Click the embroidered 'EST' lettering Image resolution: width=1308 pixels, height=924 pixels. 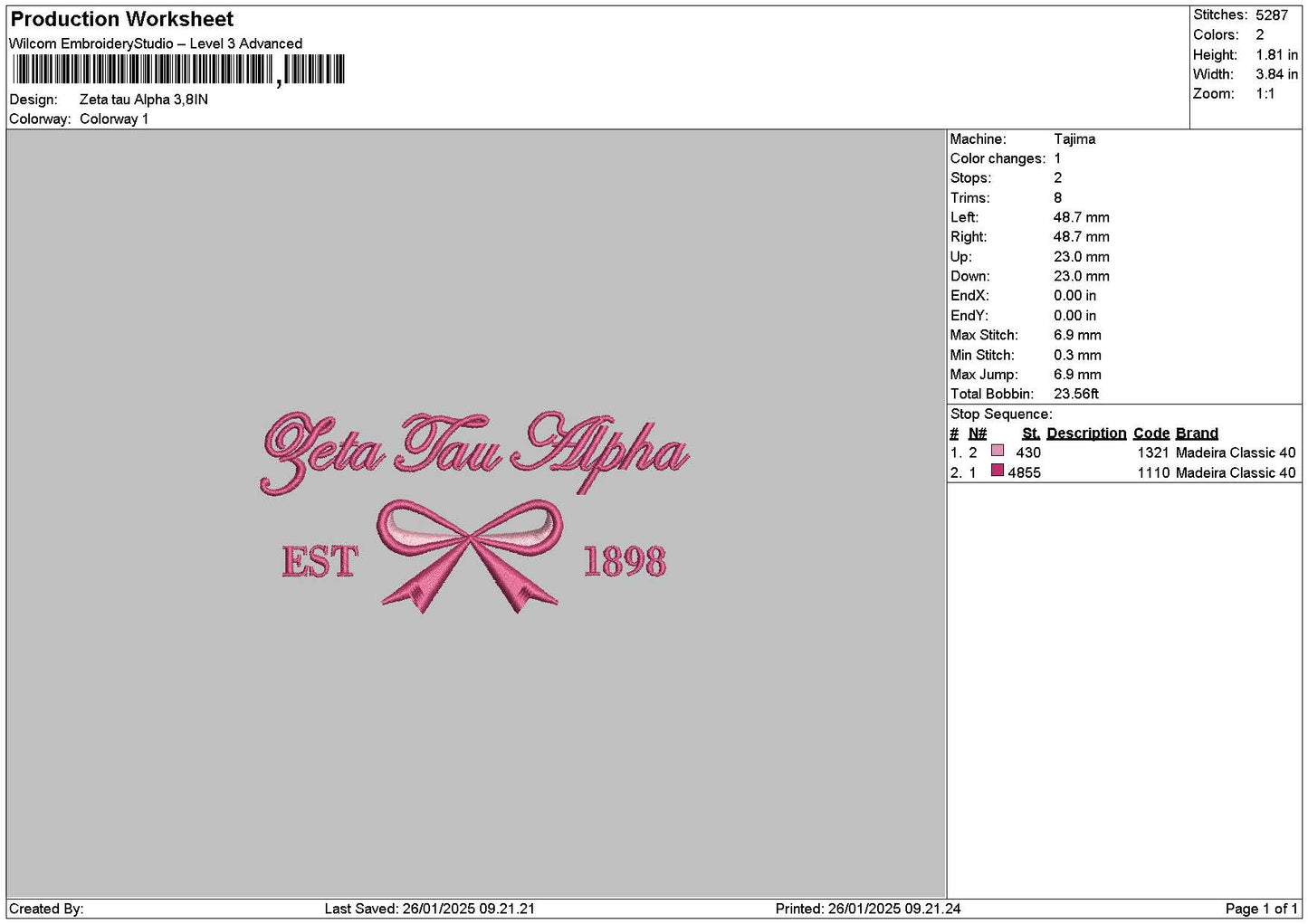[x=320, y=561]
